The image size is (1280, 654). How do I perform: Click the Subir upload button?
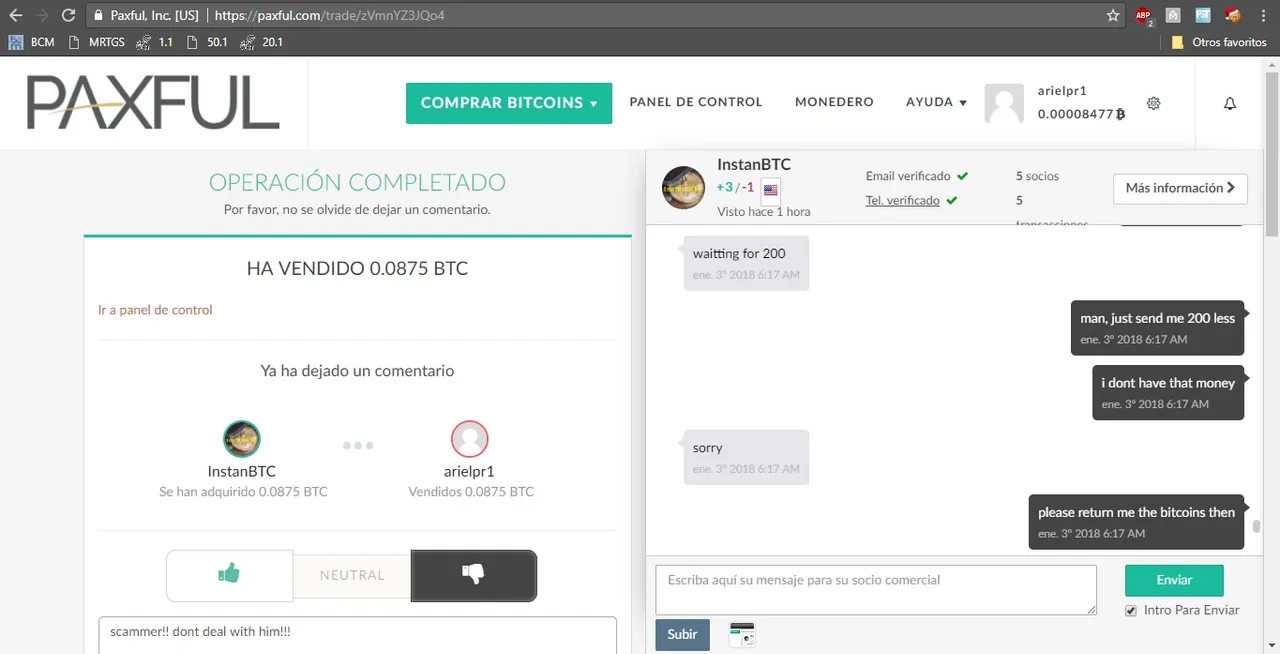click(x=683, y=635)
